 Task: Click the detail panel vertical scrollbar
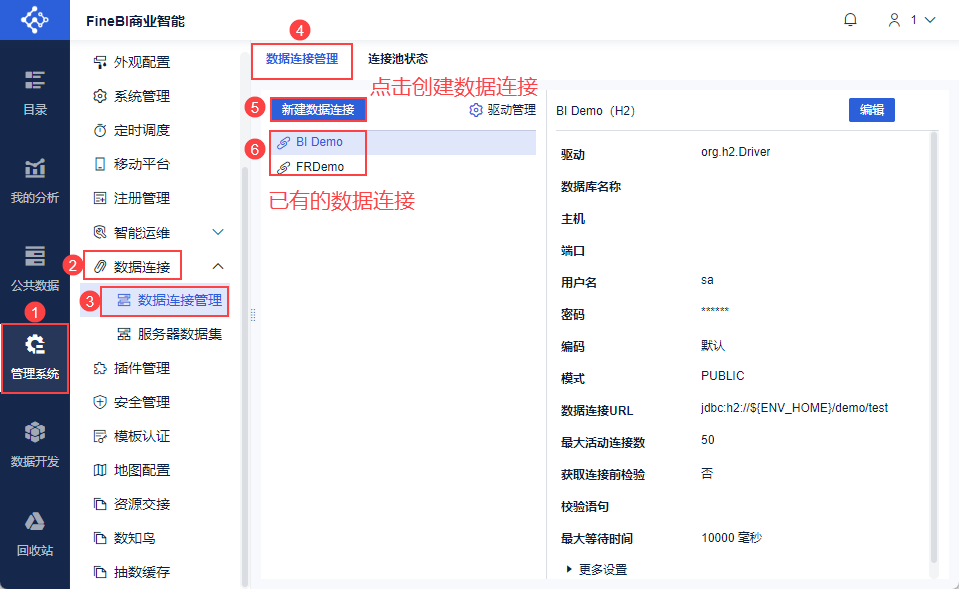[x=933, y=347]
